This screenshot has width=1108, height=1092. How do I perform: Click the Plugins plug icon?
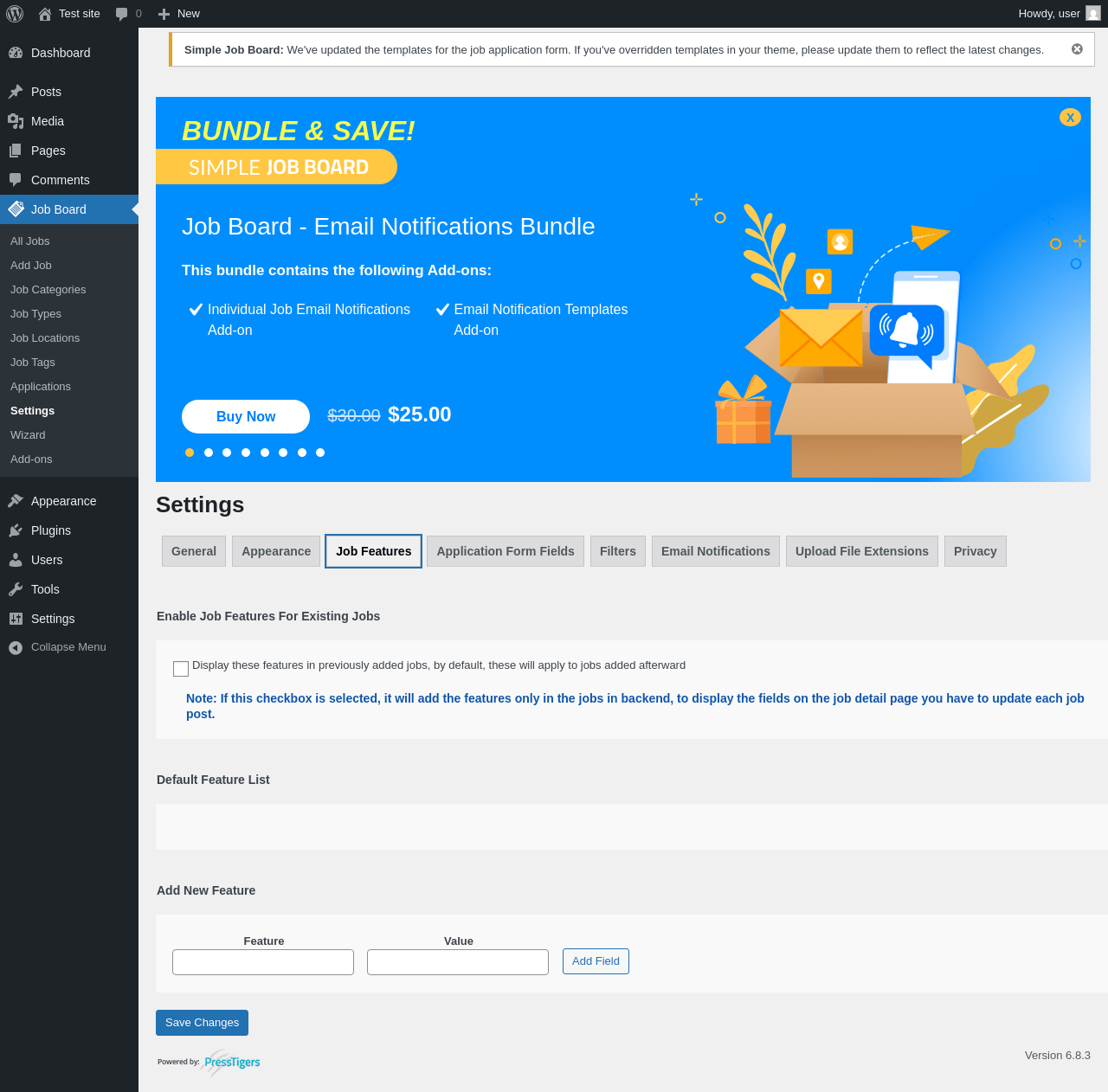pos(16,530)
